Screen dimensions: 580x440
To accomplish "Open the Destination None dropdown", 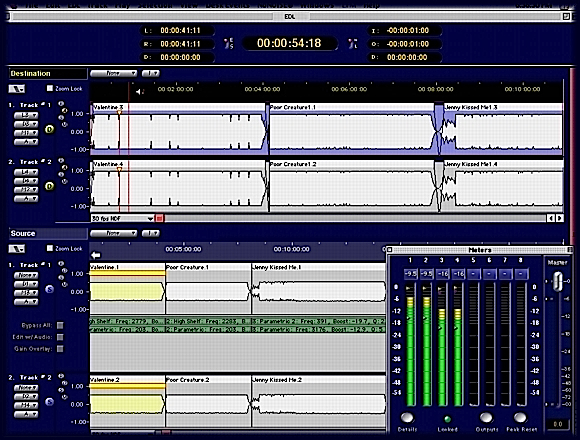I will (113, 73).
